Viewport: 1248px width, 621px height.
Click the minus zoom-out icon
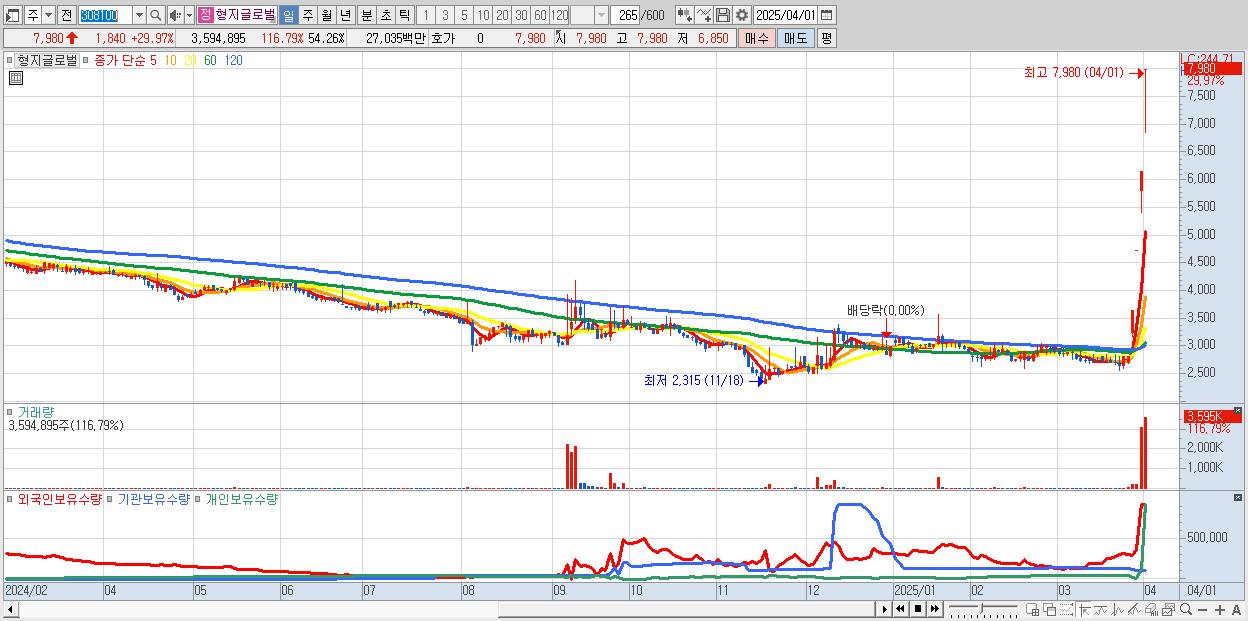1202,610
